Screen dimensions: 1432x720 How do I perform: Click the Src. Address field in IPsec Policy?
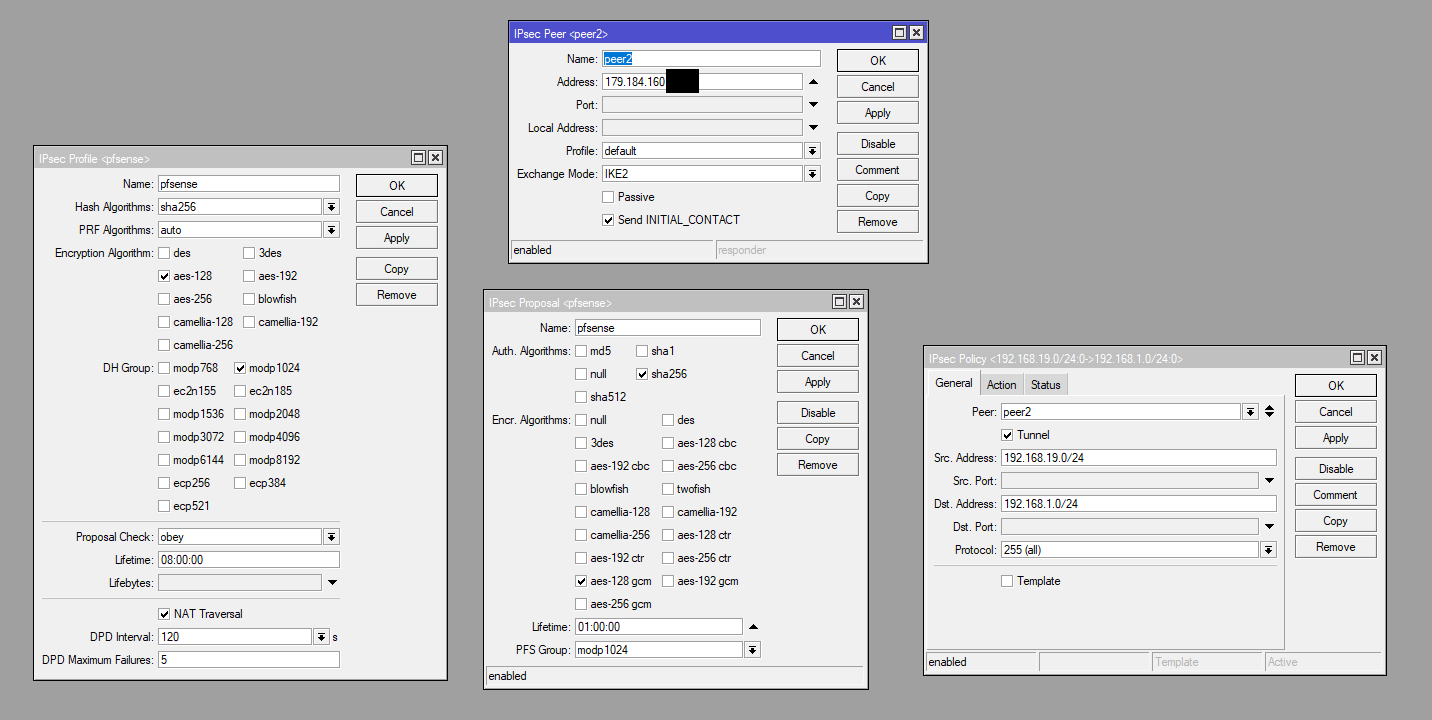point(1139,458)
